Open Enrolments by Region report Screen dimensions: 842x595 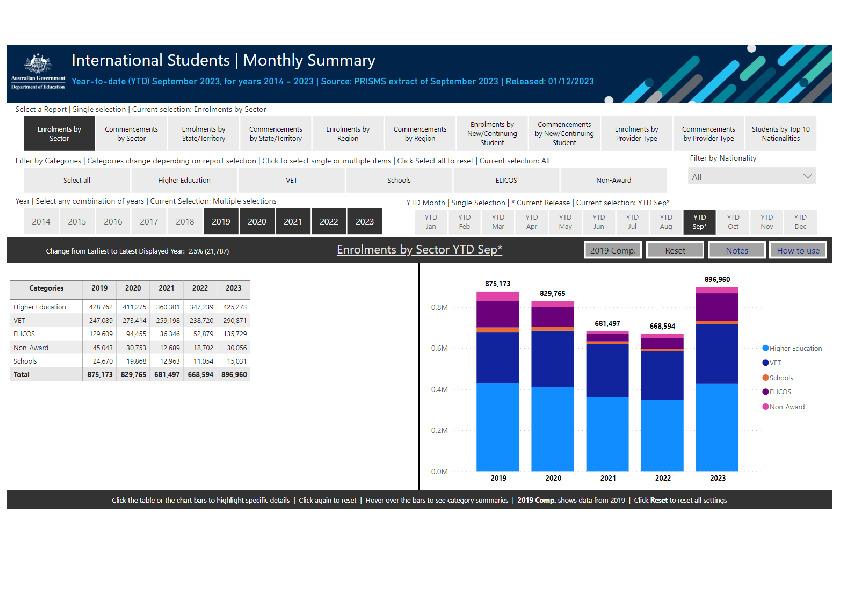[348, 133]
